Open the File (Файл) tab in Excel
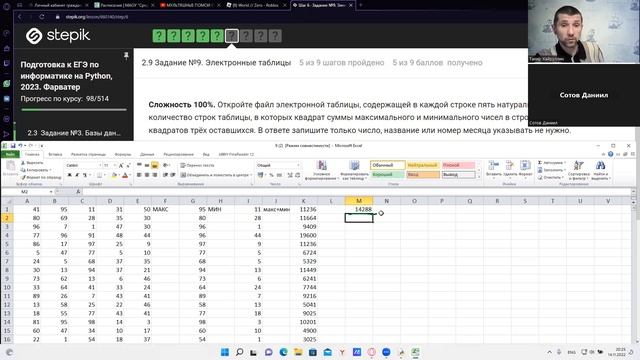Screen dimensions: 640x360 tap(10, 154)
